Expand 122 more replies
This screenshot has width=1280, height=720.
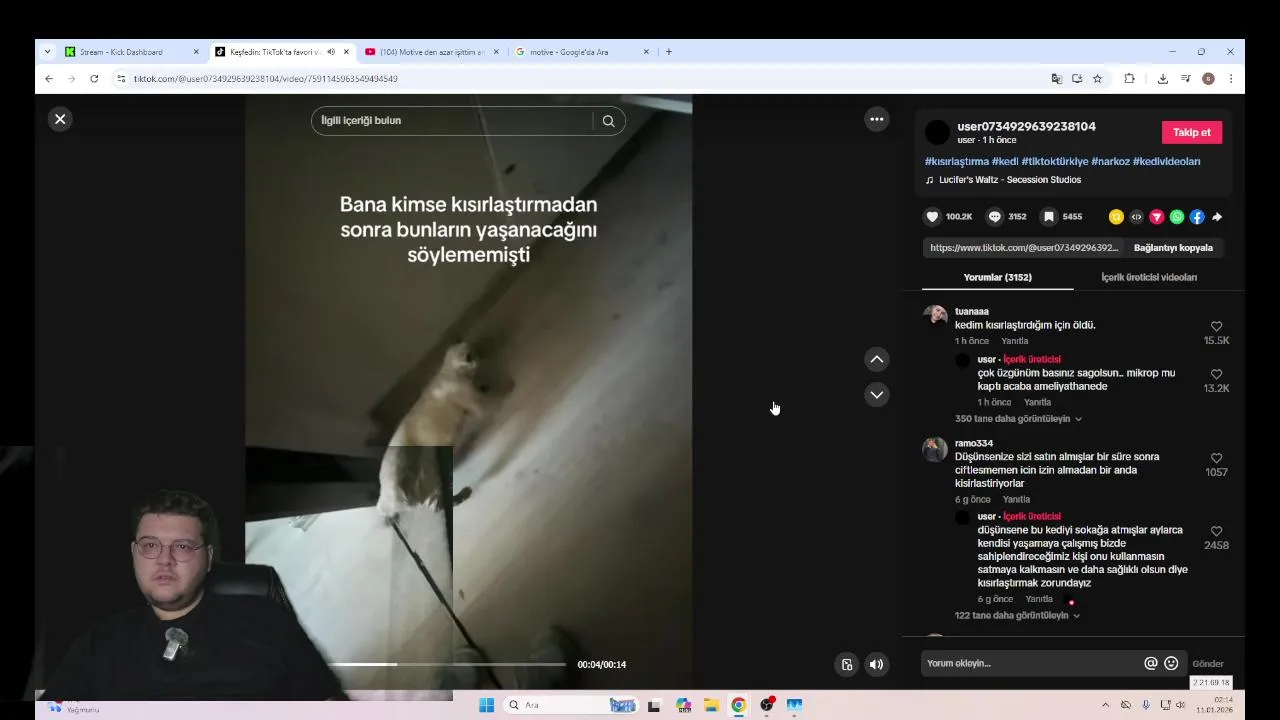pos(1017,616)
